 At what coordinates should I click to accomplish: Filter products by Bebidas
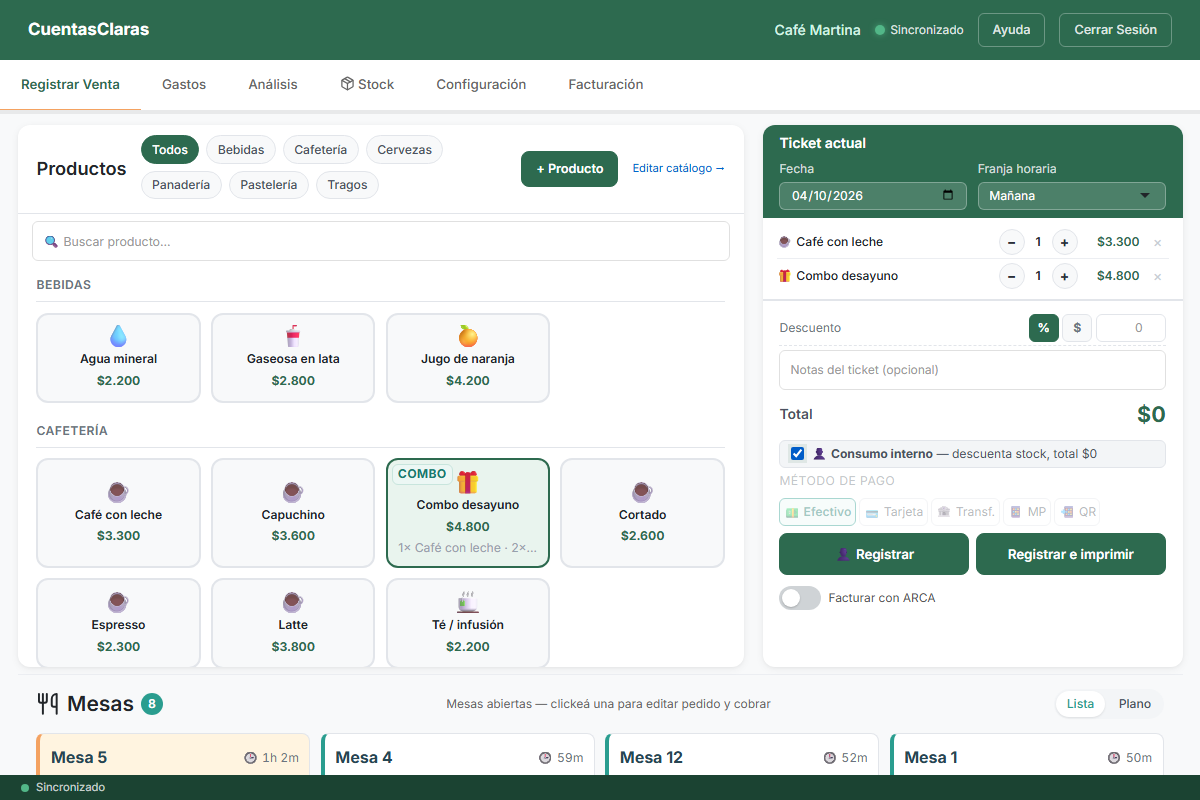pos(241,150)
